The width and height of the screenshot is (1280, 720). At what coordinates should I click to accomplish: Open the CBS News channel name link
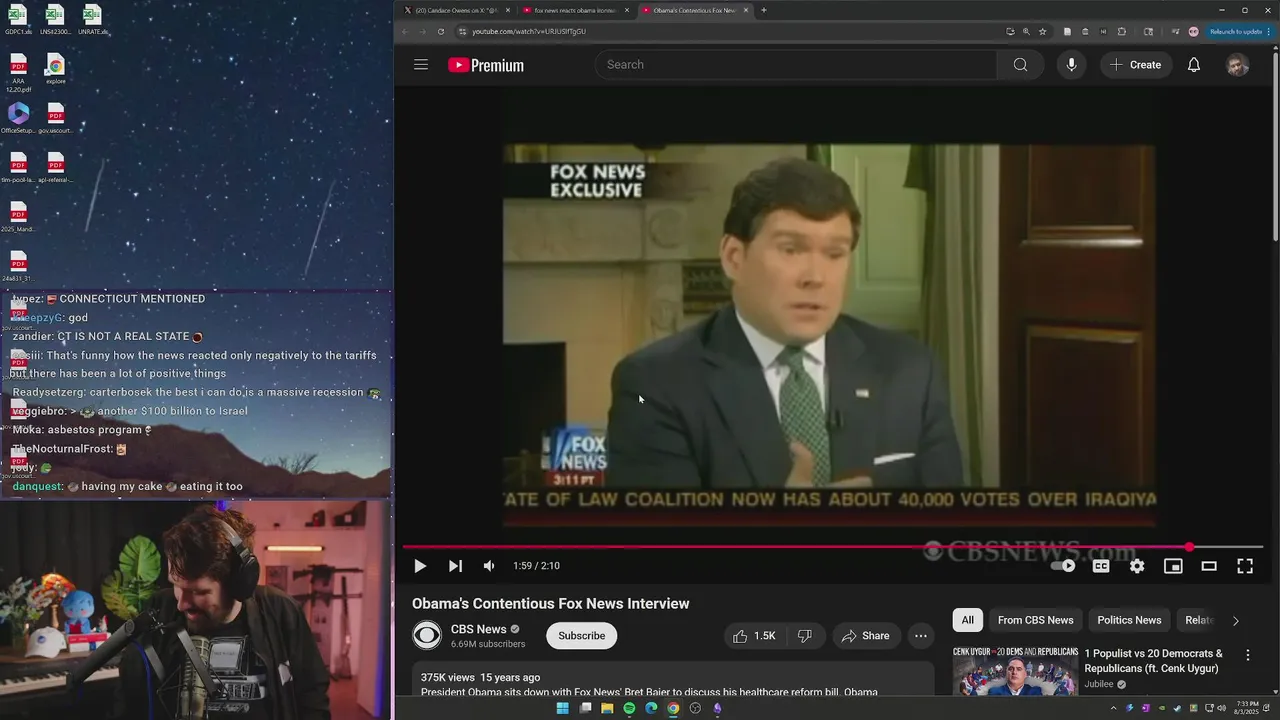click(x=479, y=629)
